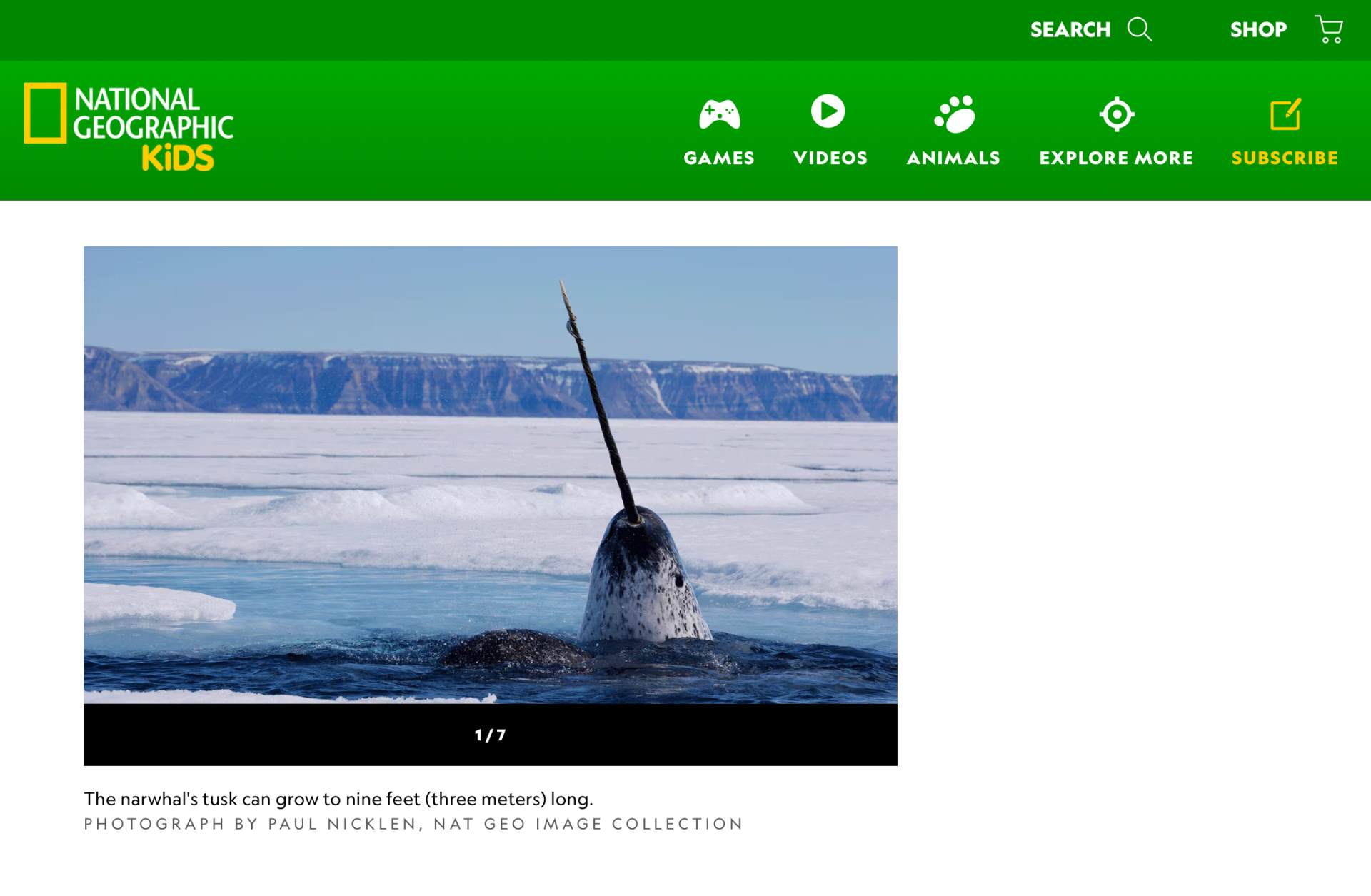Open the EXPLORE MORE menu label
The width and height of the screenshot is (1371, 896).
point(1116,158)
